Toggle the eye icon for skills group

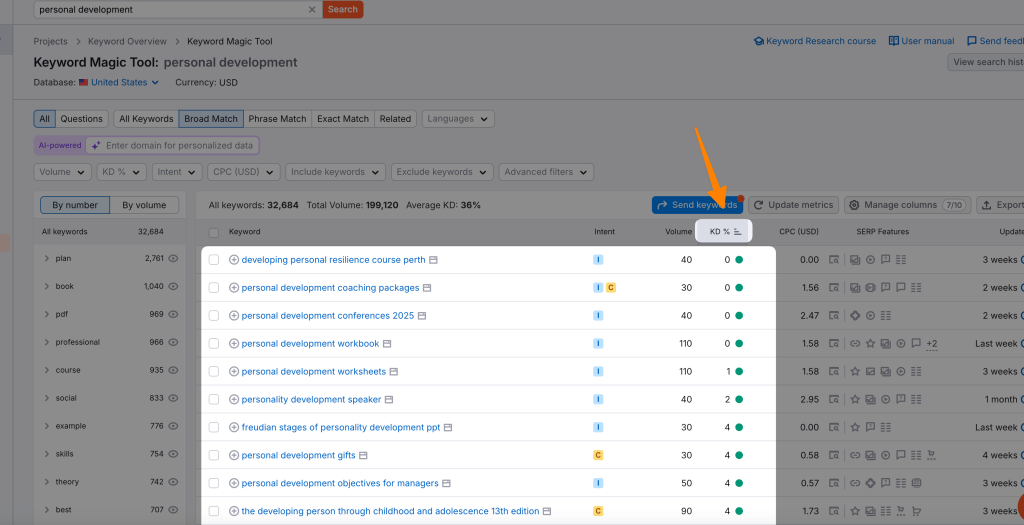(173, 454)
